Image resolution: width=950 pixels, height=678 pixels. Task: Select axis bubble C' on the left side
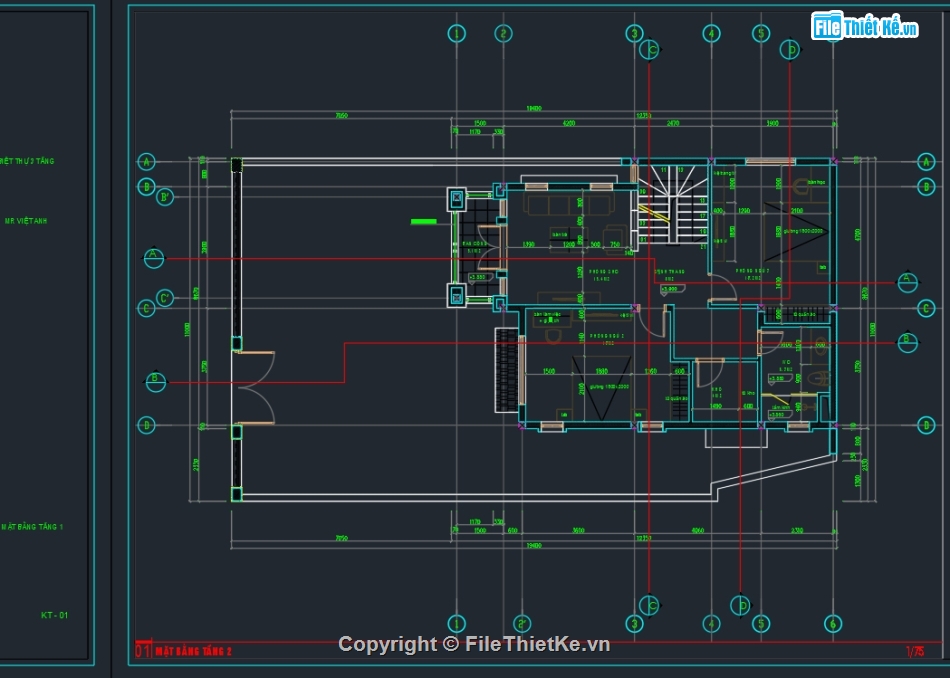tap(166, 298)
